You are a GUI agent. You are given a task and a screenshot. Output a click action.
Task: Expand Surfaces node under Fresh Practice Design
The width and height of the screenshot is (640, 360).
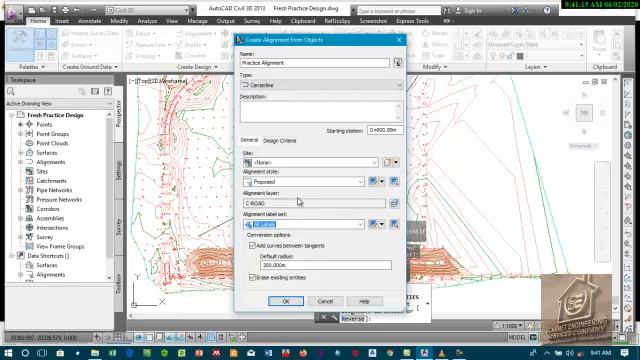20,153
